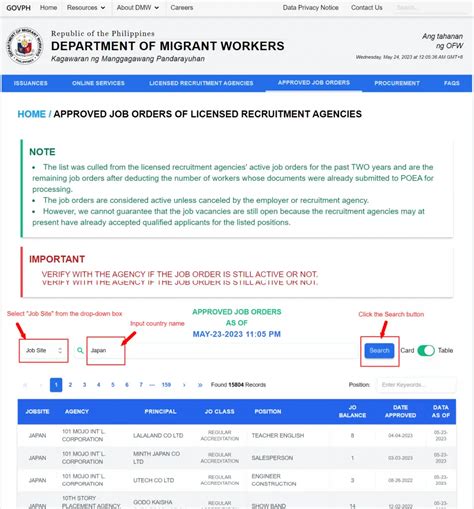Viewport: 474px width, 509px height.
Task: Click the Position keywords input field
Action: [x=416, y=385]
